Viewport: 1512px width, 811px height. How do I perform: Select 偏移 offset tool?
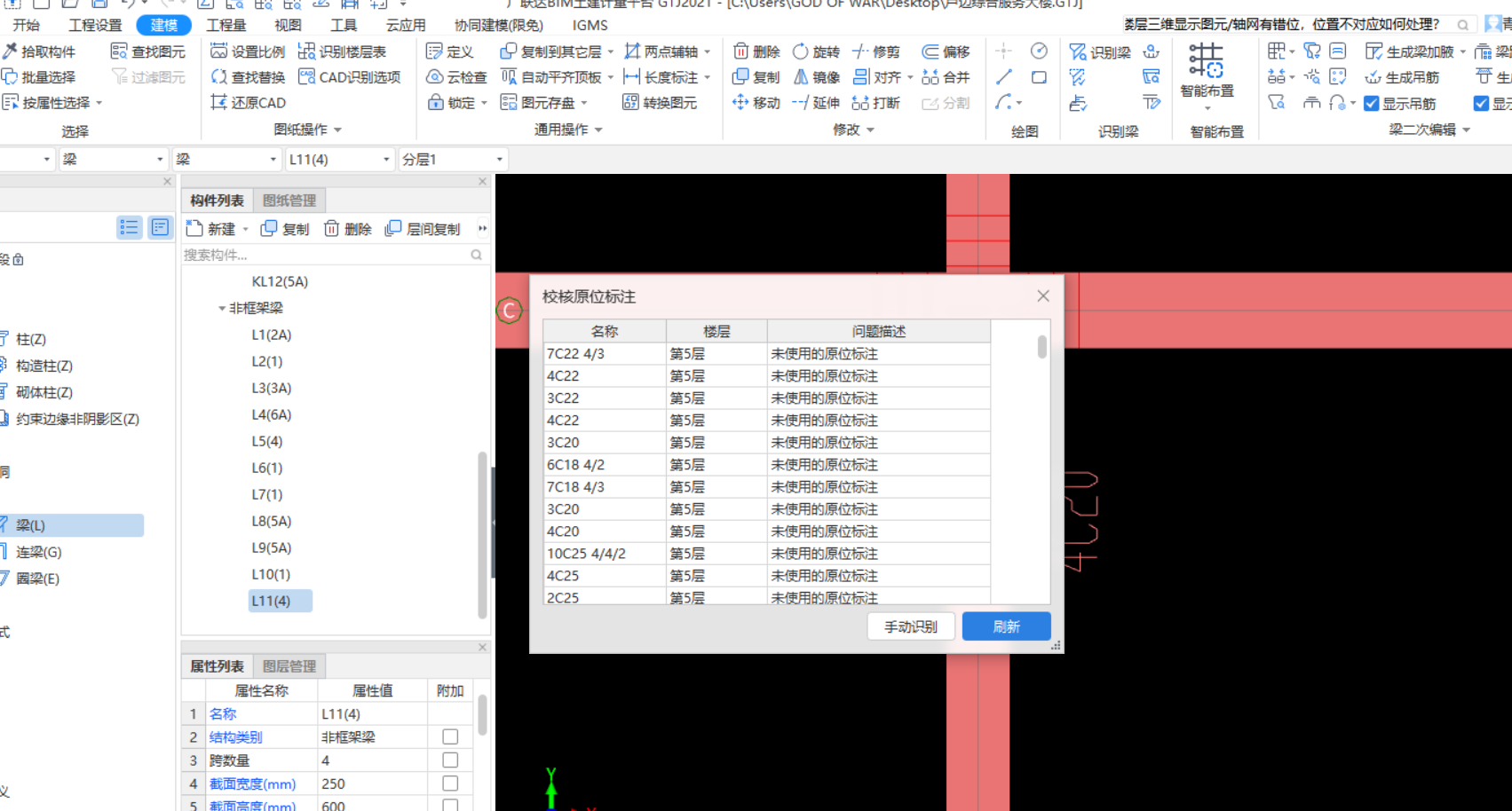[946, 51]
